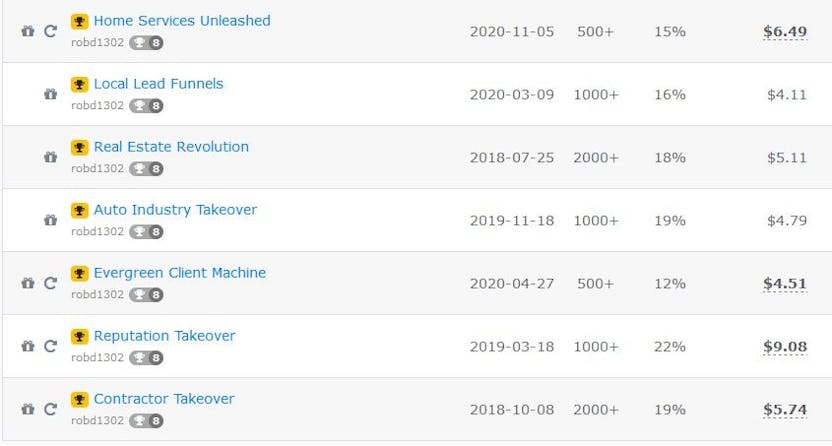Click the trophy icon before Local Lead Funnels
Screen dimensions: 832x446
80,84
